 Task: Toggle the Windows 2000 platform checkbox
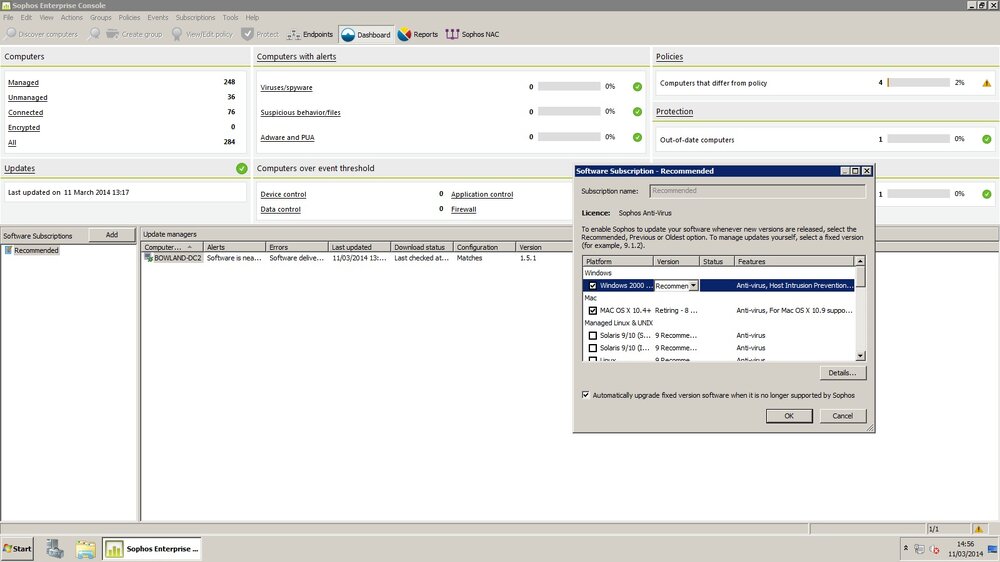[x=592, y=286]
